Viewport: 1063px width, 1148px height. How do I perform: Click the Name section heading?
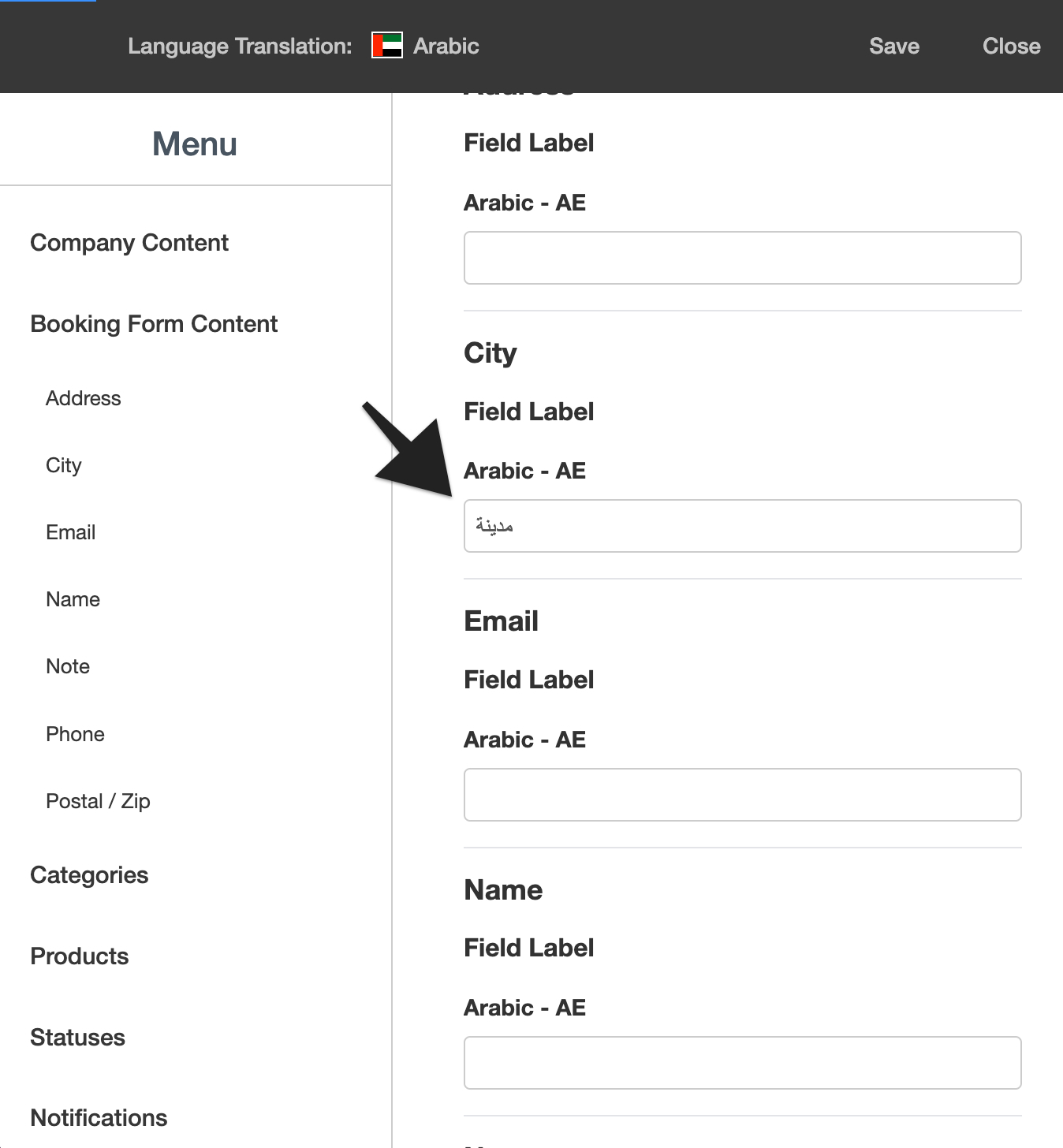click(x=503, y=890)
